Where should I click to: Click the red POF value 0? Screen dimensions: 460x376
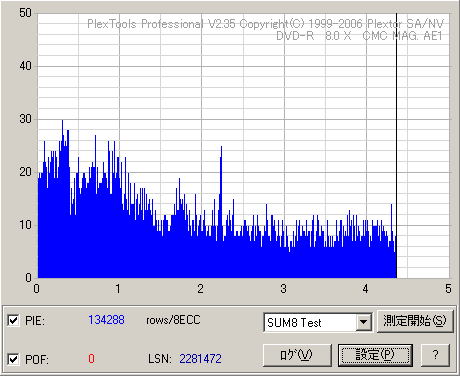point(91,359)
